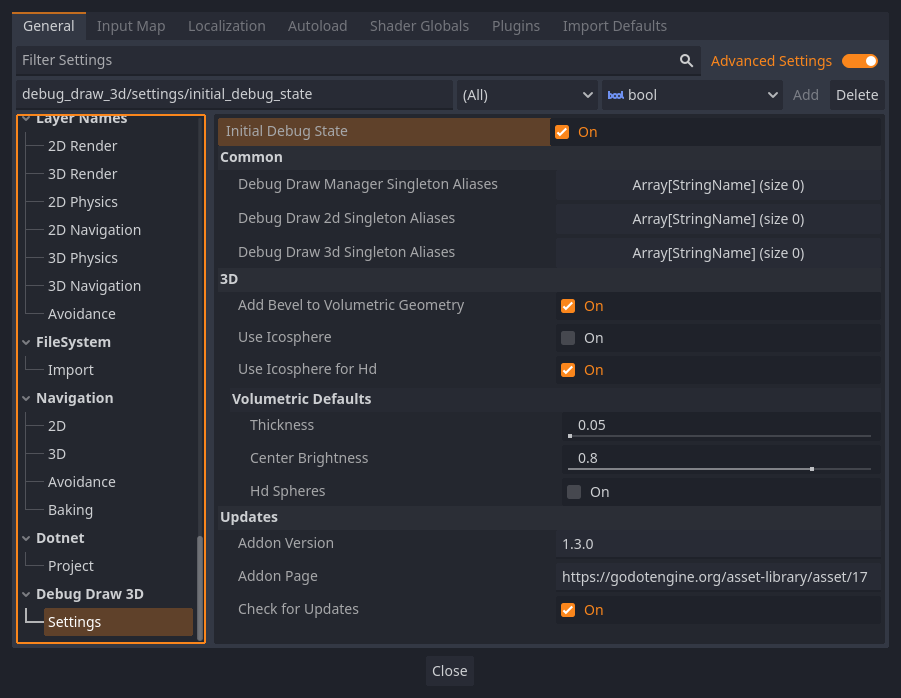Viewport: 901px width, 698px height.
Task: Edit Debug Draw 2d Singleton Aliases array
Action: (718, 219)
